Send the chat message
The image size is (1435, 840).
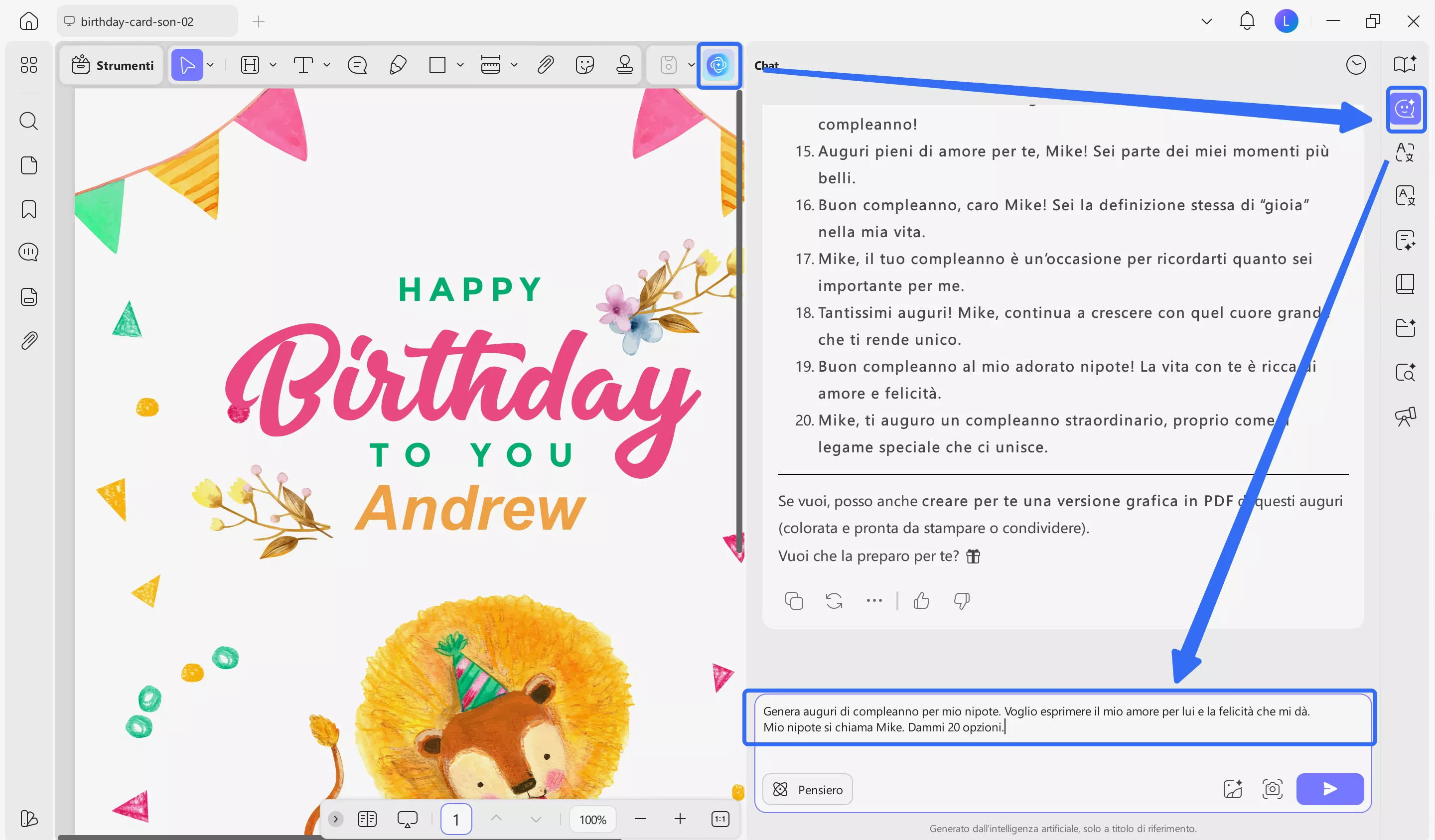click(1330, 789)
